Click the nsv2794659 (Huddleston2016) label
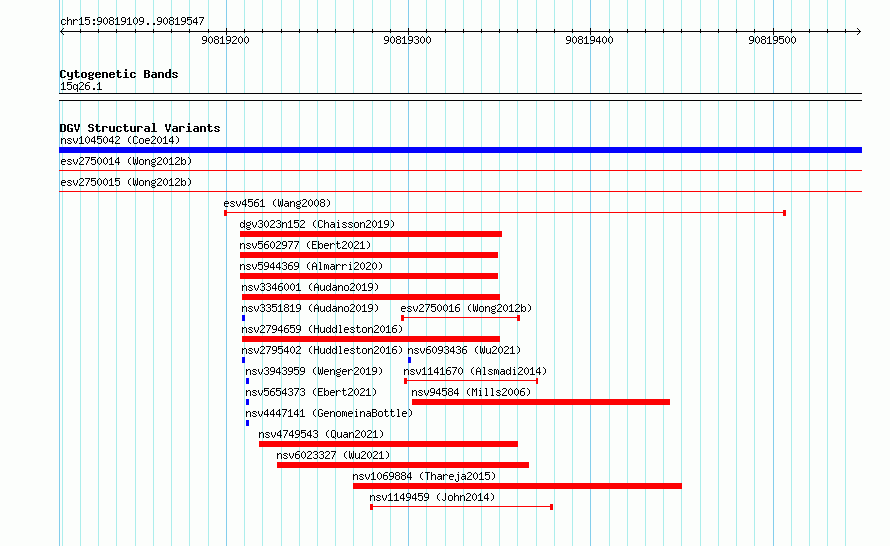The width and height of the screenshot is (890, 546). tap(322, 329)
